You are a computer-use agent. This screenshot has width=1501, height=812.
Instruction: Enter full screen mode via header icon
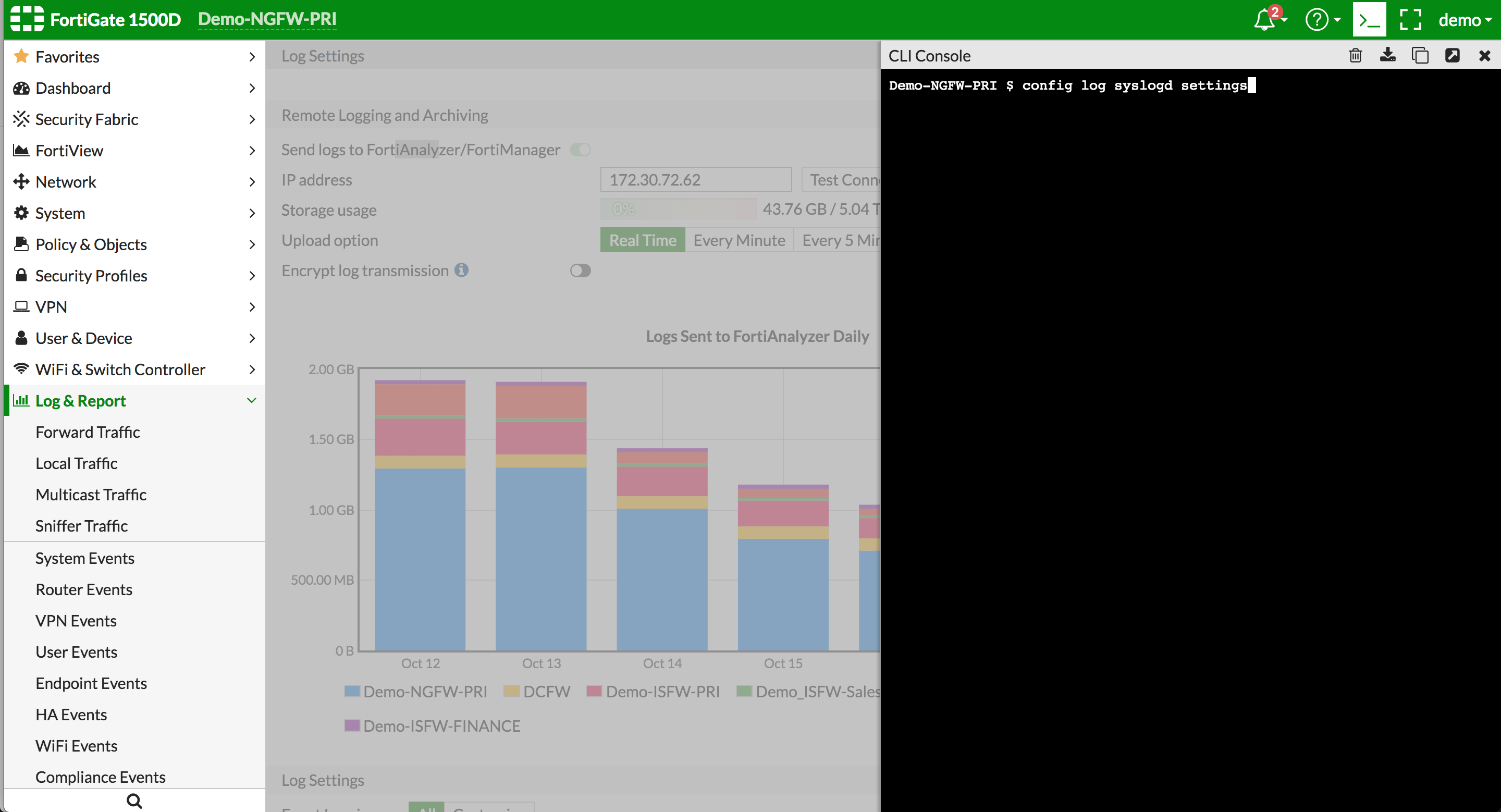pos(1411,20)
